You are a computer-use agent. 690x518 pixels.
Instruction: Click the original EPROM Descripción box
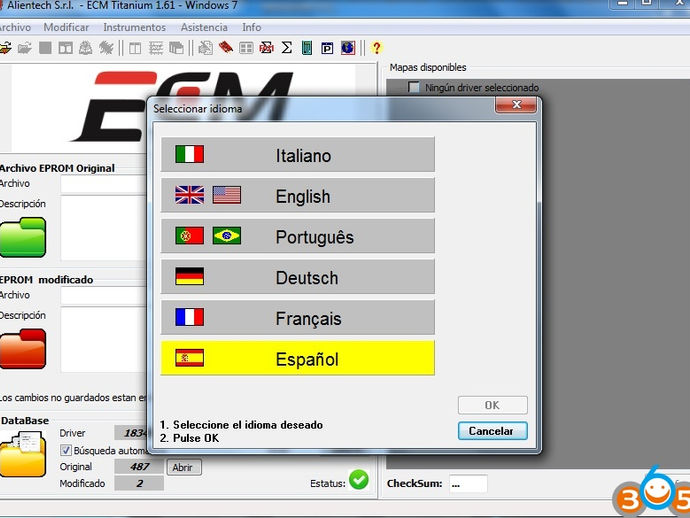(103, 228)
